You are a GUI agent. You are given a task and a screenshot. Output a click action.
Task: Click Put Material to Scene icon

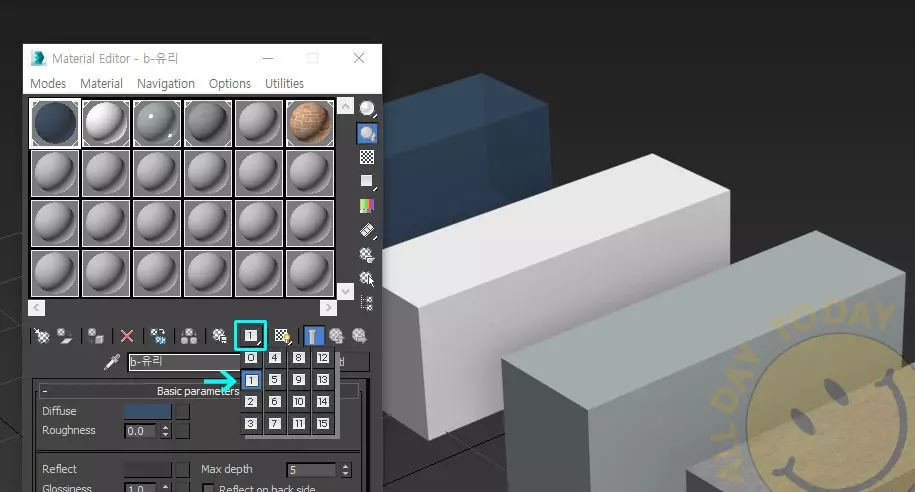pos(64,336)
